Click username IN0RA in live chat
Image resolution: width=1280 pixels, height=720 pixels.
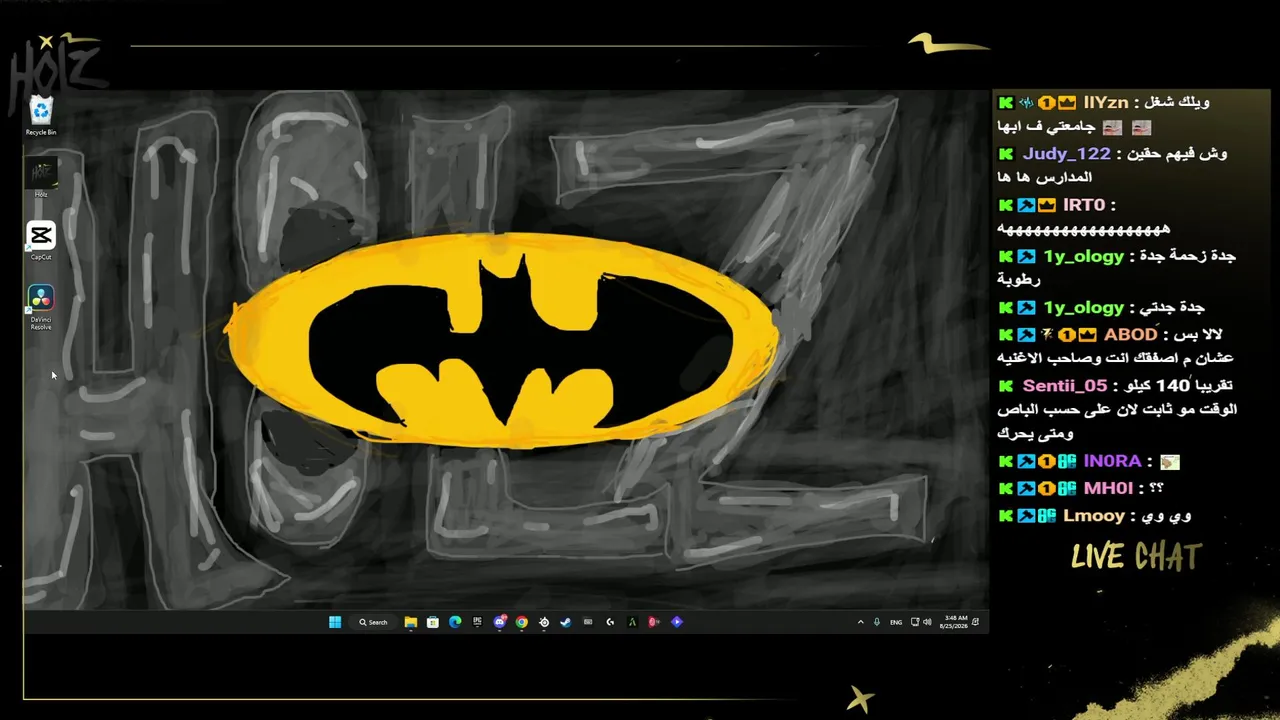pos(1112,462)
